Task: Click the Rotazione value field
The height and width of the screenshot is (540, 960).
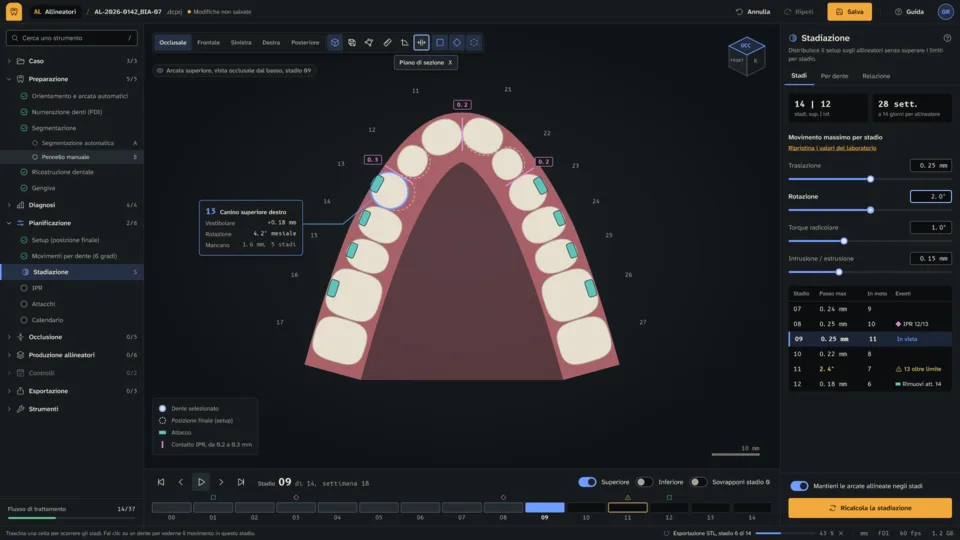Action: (931, 197)
